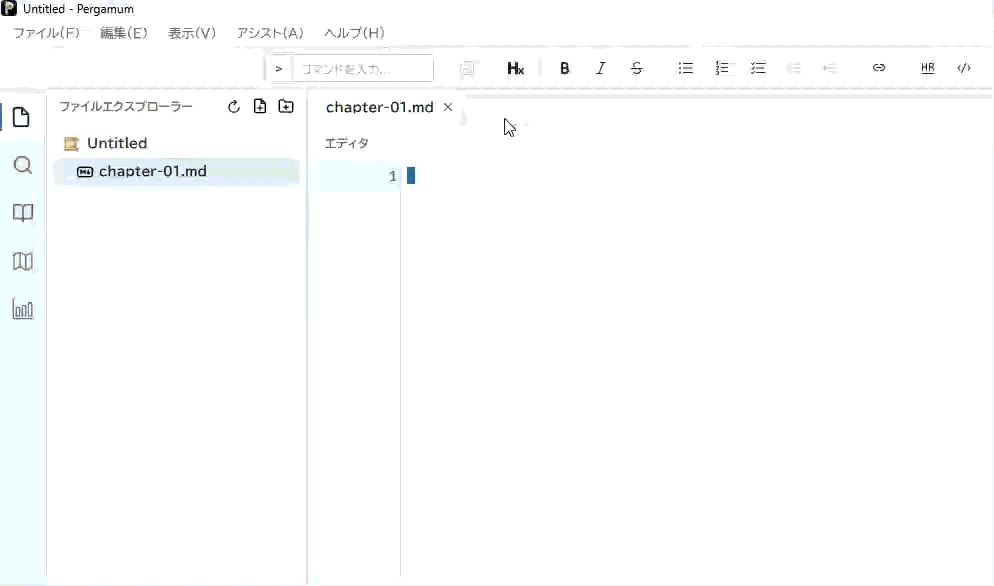Open the ファイル(F) menu
The height and width of the screenshot is (586, 994).
[x=47, y=33]
